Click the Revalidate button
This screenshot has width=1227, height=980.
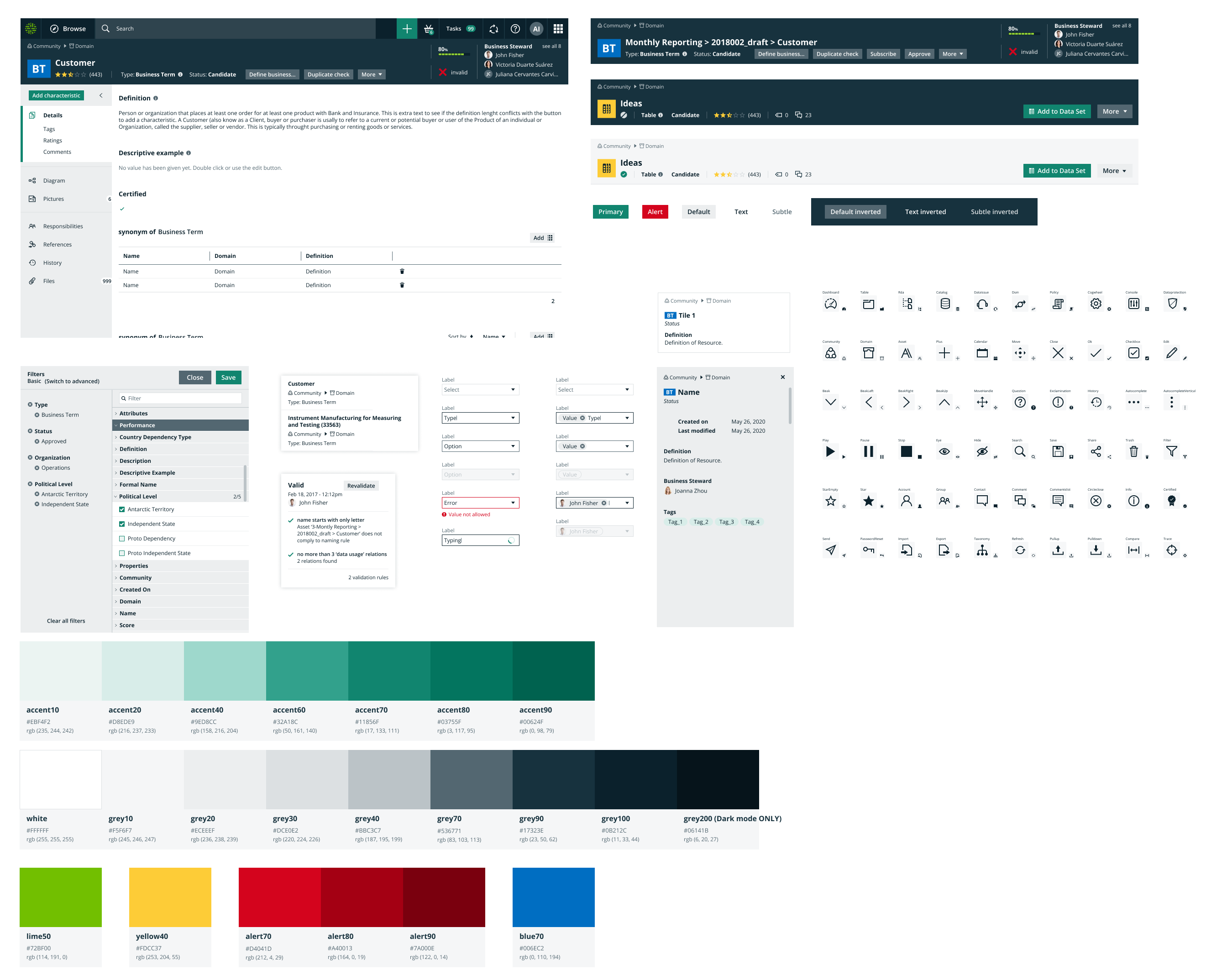pyautogui.click(x=361, y=486)
